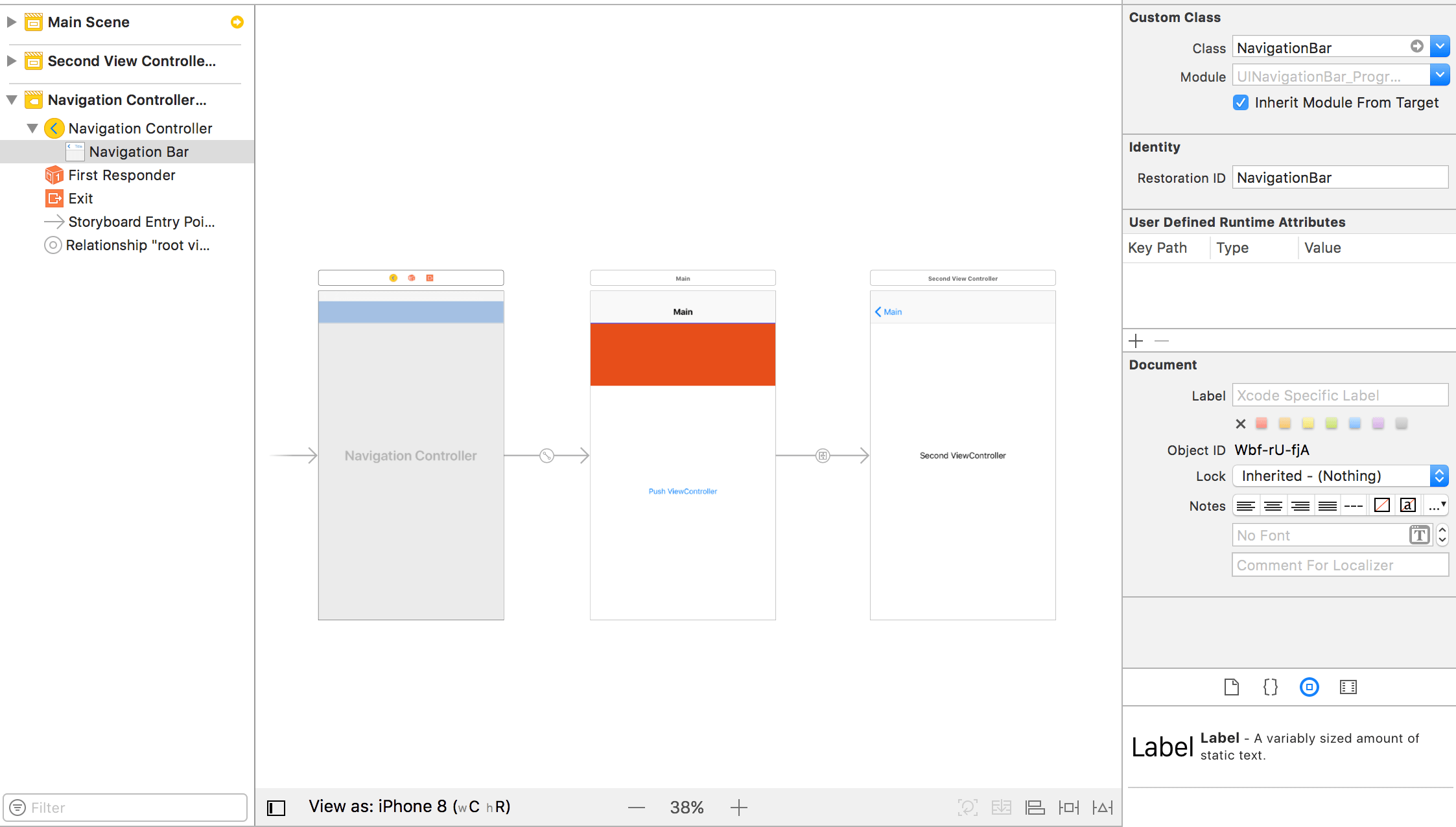Show the Object library tab
This screenshot has height=827, width=1456.
(x=1309, y=687)
